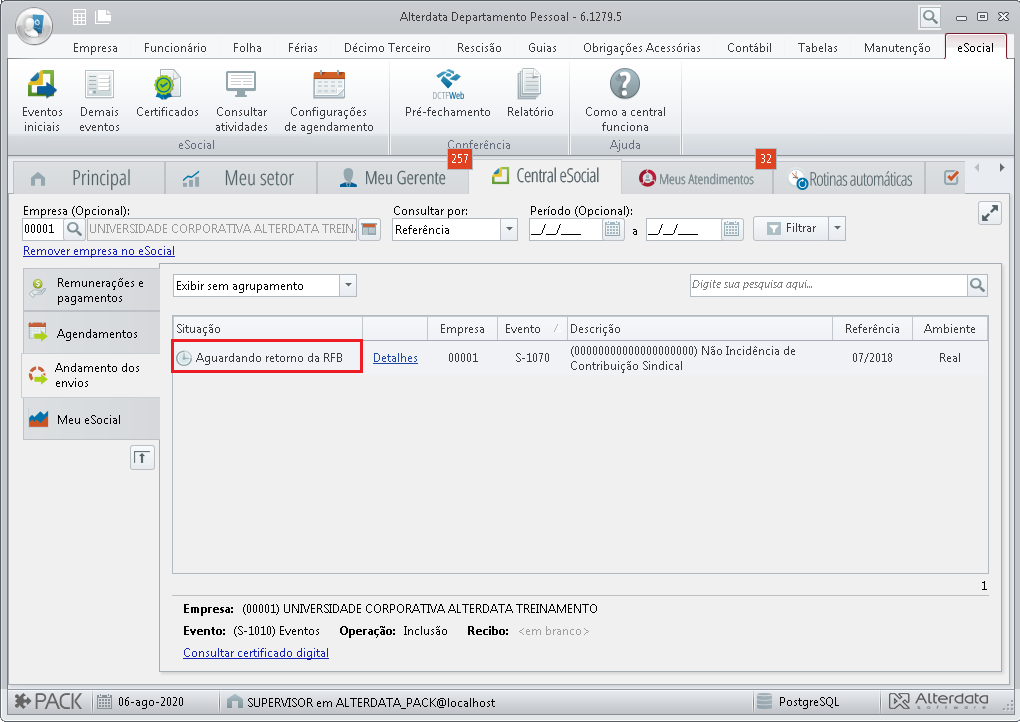Open Meu eSocial side section

[x=91, y=419]
